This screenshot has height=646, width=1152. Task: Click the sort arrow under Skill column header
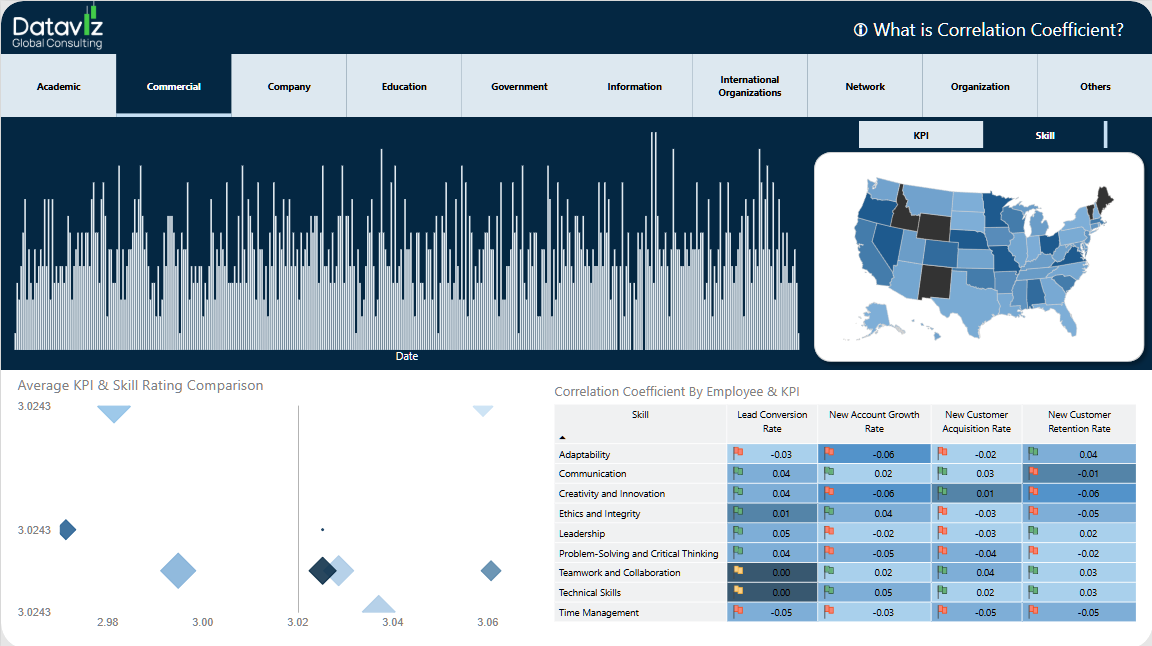561,437
